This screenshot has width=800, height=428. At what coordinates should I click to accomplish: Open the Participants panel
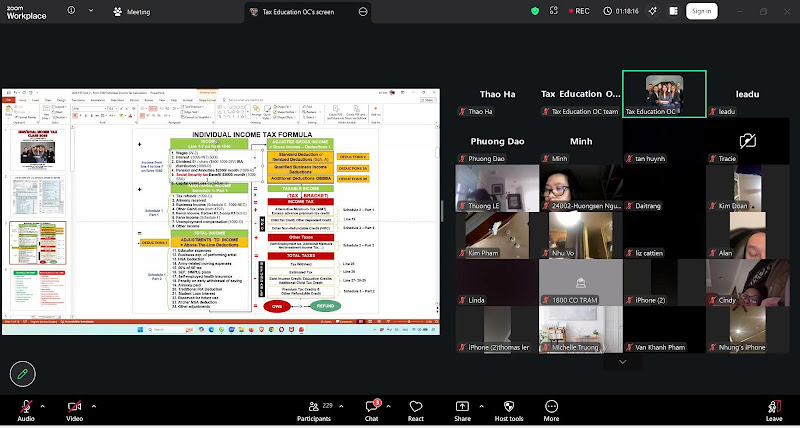pos(314,411)
